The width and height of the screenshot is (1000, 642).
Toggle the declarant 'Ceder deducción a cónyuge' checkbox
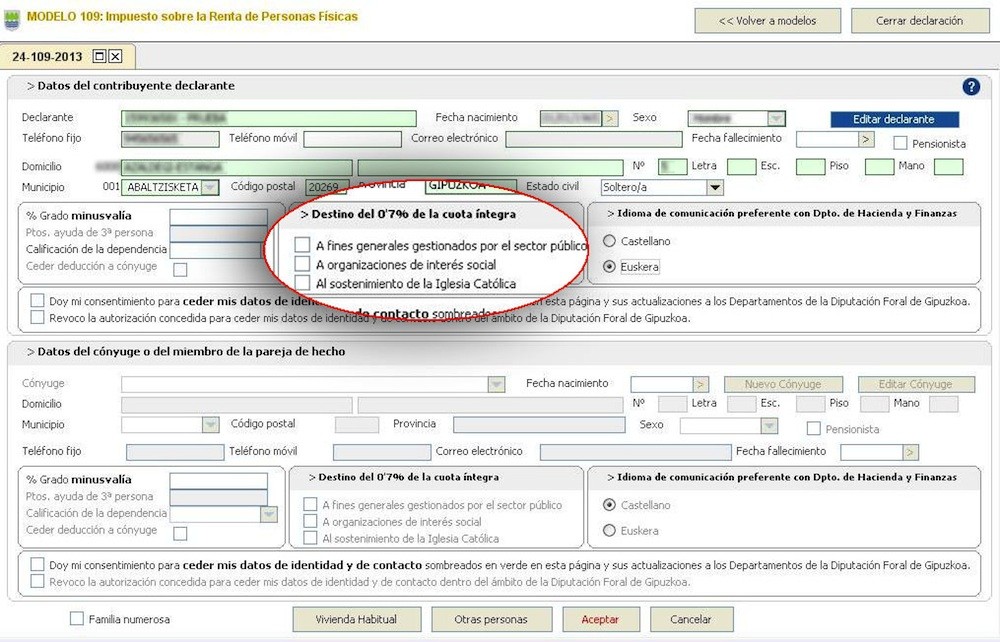(x=180, y=270)
